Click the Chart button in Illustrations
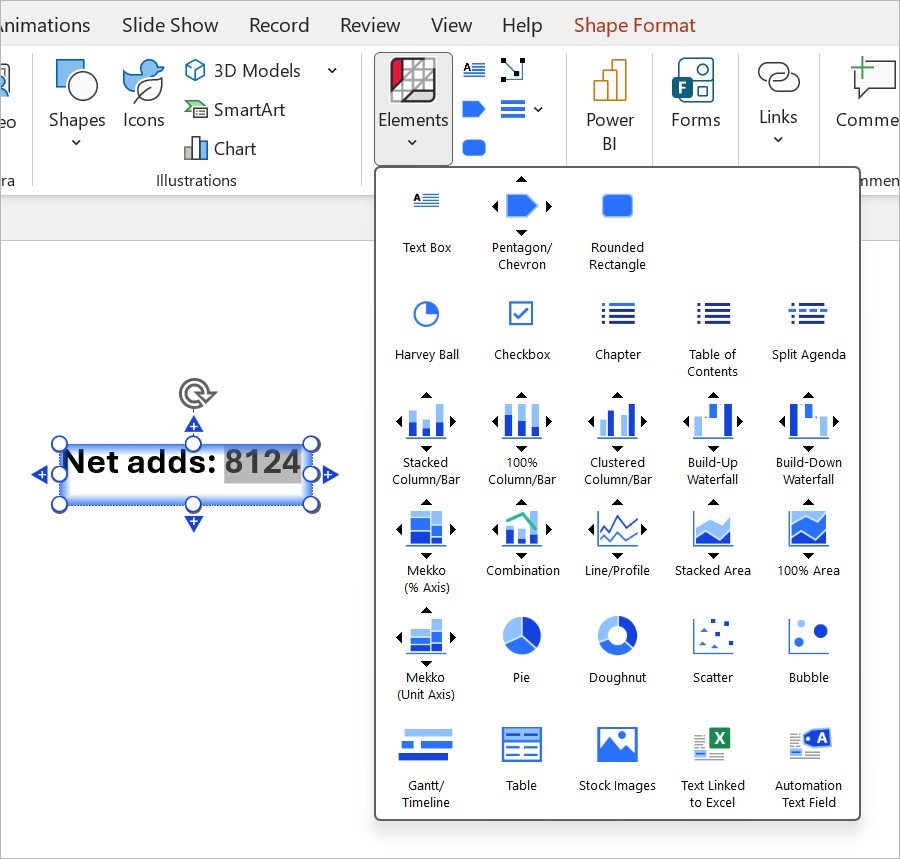Screen dimensions: 900x859 pos(220,149)
